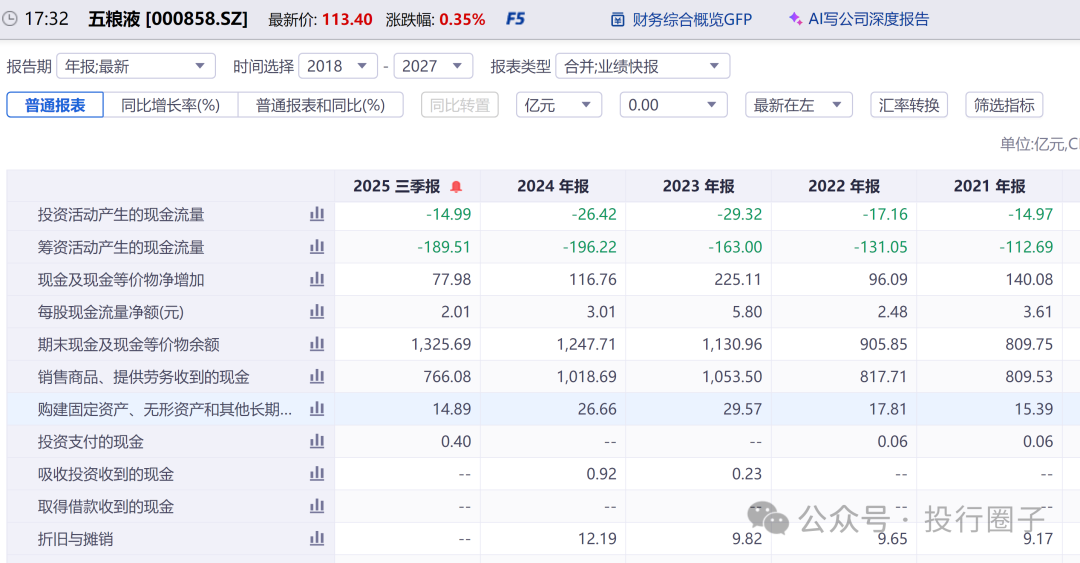This screenshot has height=563, width=1080.
Task: Open 财务综合概览GFP link
Action: pyautogui.click(x=692, y=20)
